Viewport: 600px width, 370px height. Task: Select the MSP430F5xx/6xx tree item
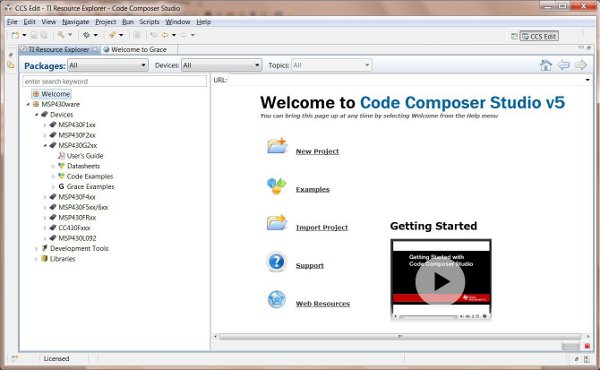click(x=83, y=207)
